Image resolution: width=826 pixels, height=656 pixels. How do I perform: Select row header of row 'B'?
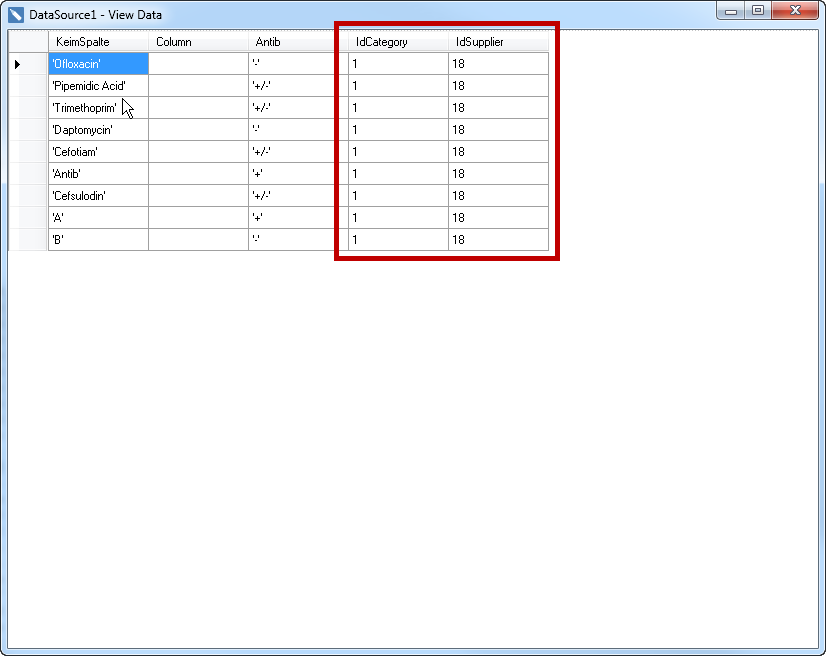click(28, 240)
